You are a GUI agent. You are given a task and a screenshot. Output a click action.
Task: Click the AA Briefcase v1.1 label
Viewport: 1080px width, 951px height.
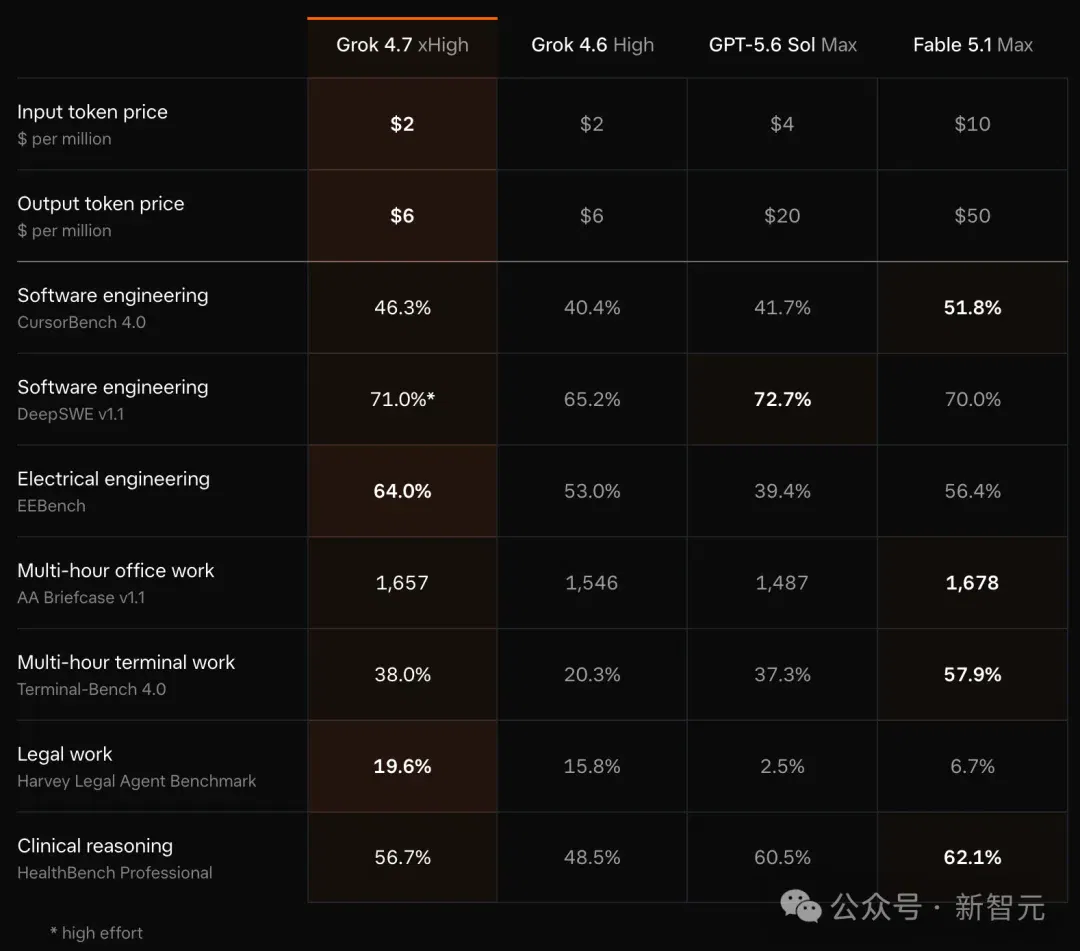81,597
